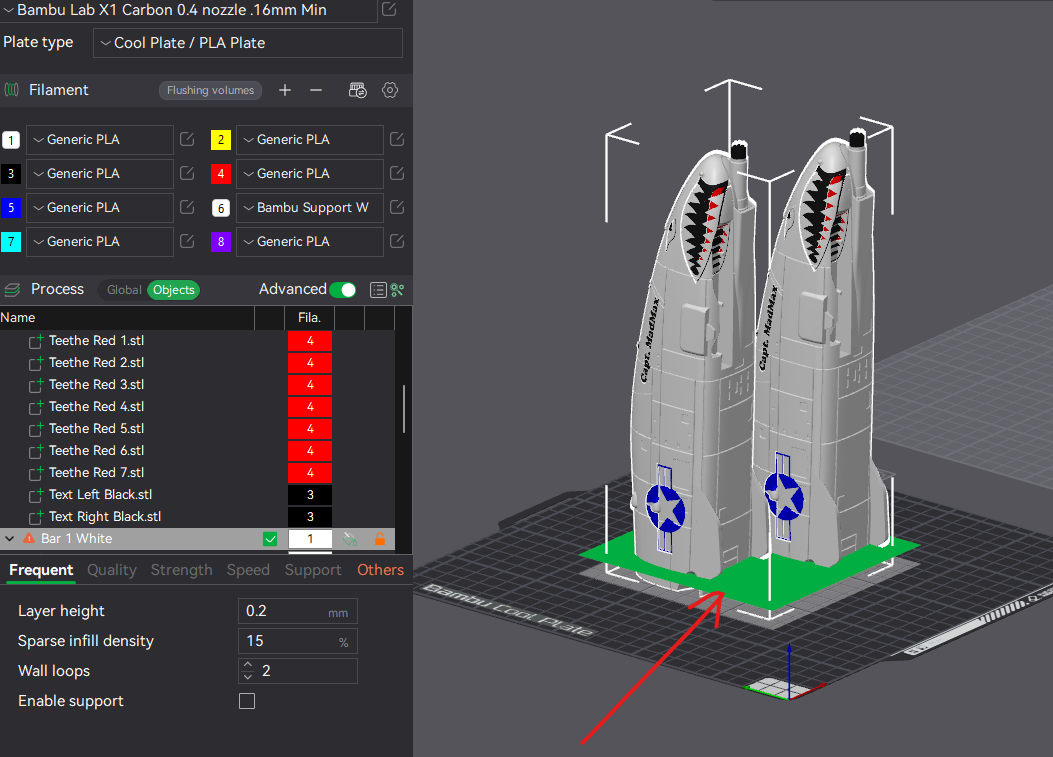Enable the support option checkbox
The width and height of the screenshot is (1053, 757).
tap(246, 701)
